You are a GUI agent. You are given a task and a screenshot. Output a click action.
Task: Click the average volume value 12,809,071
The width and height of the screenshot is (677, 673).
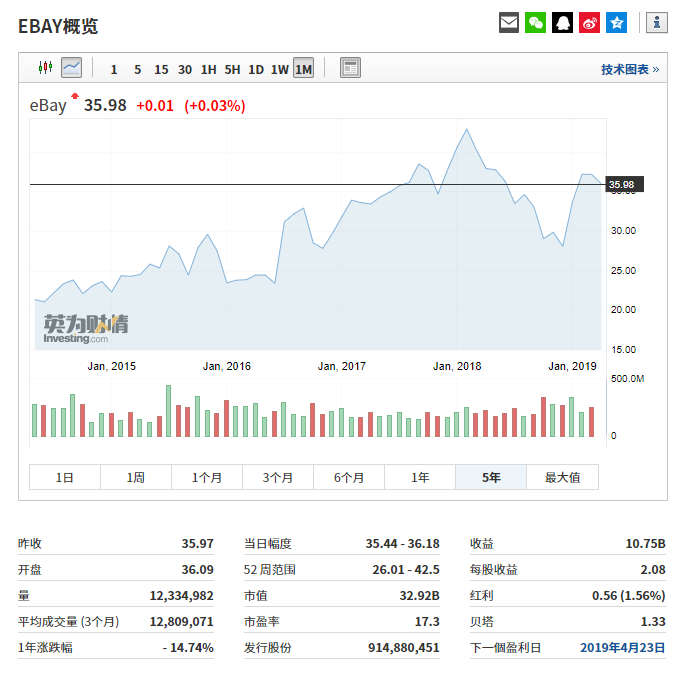[181, 622]
